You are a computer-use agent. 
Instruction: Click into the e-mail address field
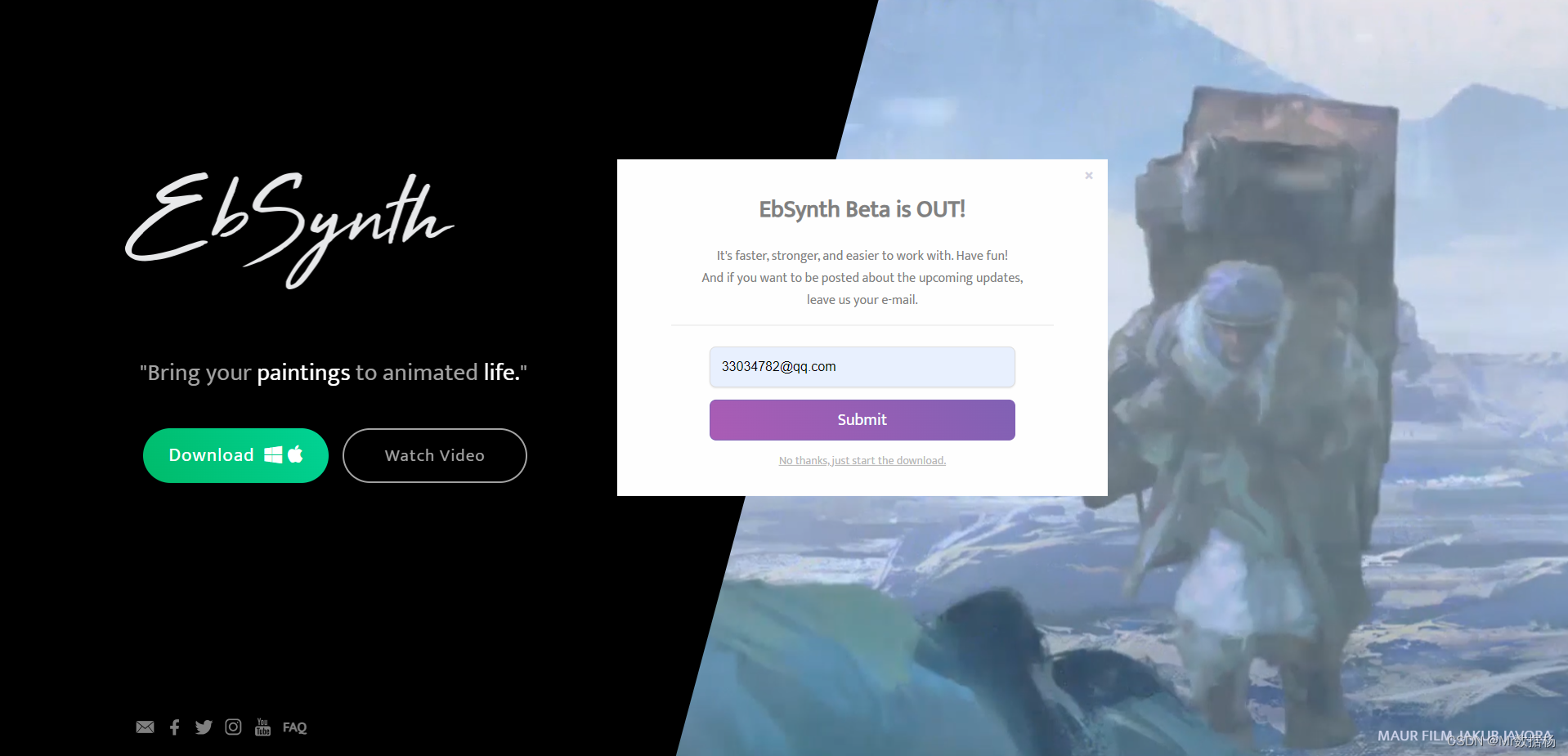pyautogui.click(x=862, y=367)
